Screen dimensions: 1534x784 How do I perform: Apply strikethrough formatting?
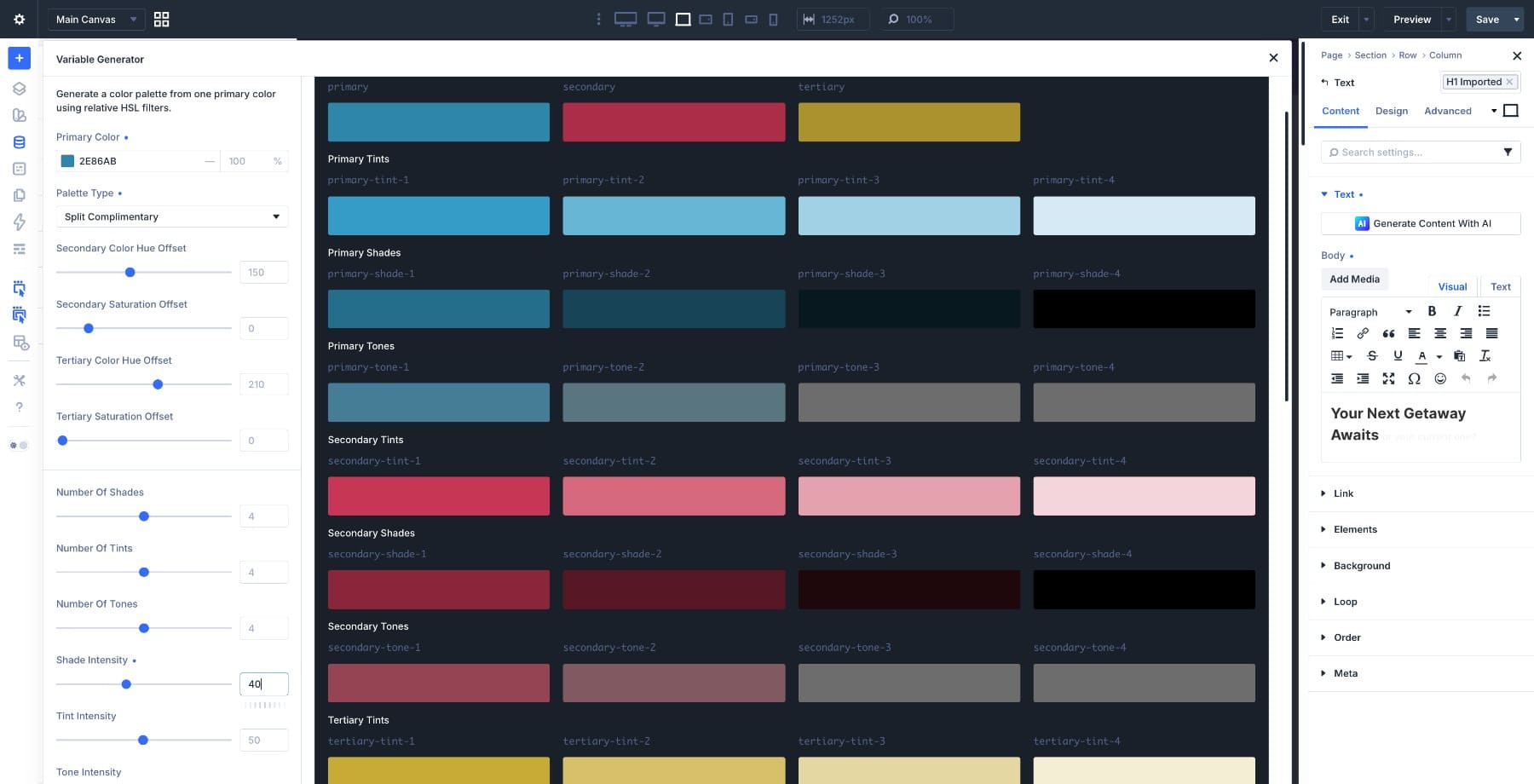point(1371,355)
